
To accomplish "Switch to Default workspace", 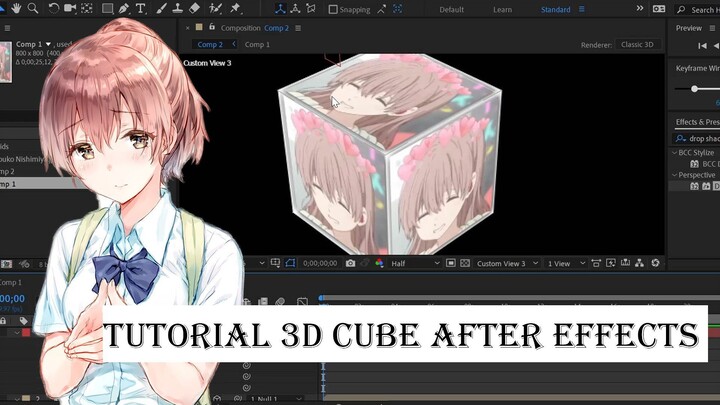I will 451,10.
